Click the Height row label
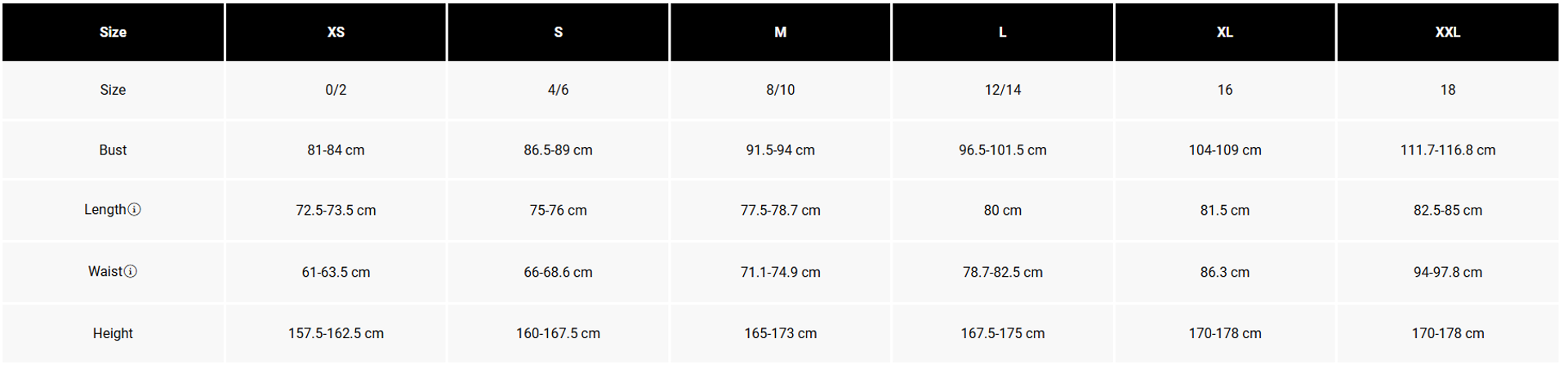Viewport: 1568px width, 370px height. [x=113, y=333]
